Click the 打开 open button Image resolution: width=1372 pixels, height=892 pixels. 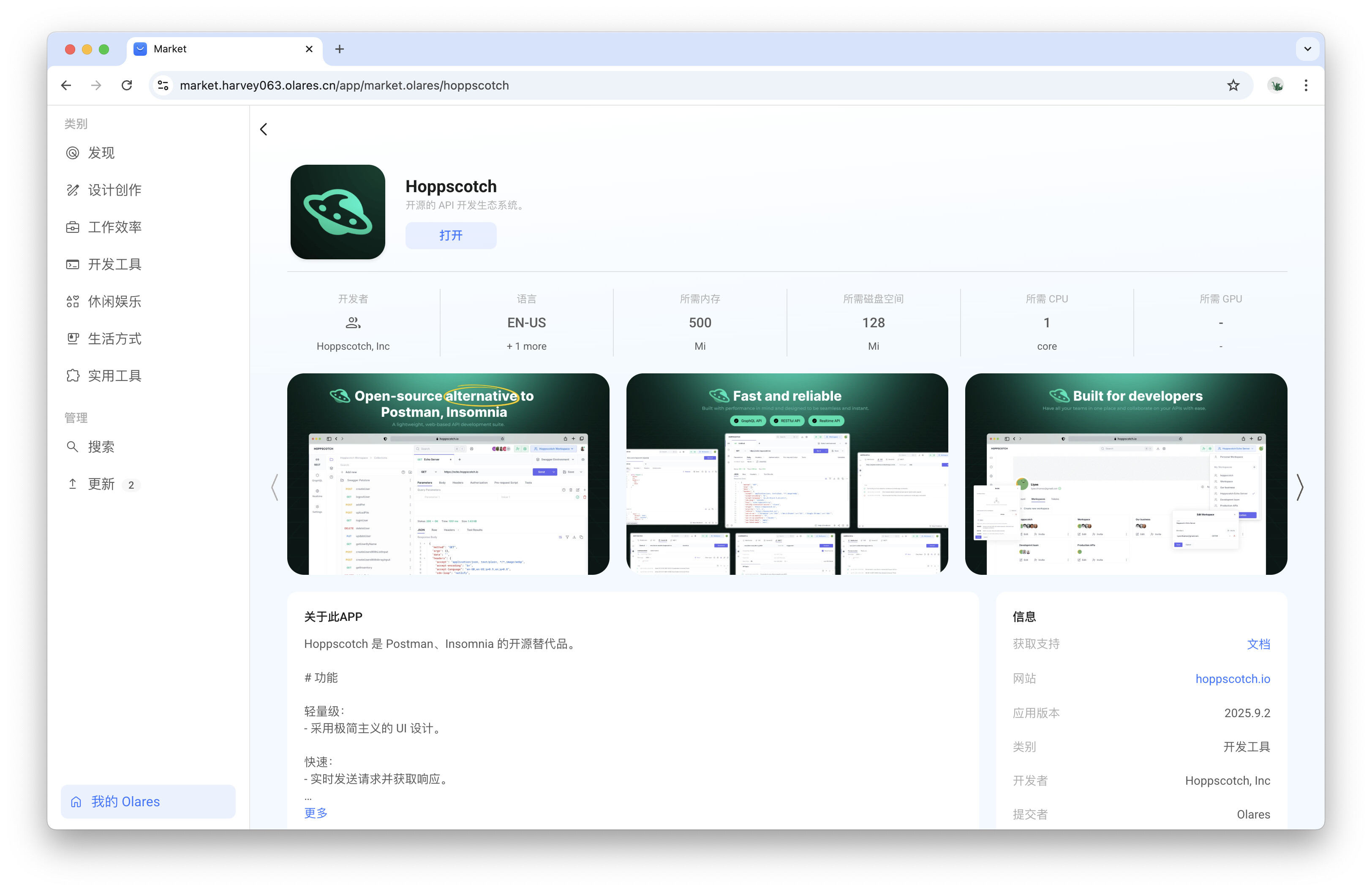pyautogui.click(x=450, y=235)
